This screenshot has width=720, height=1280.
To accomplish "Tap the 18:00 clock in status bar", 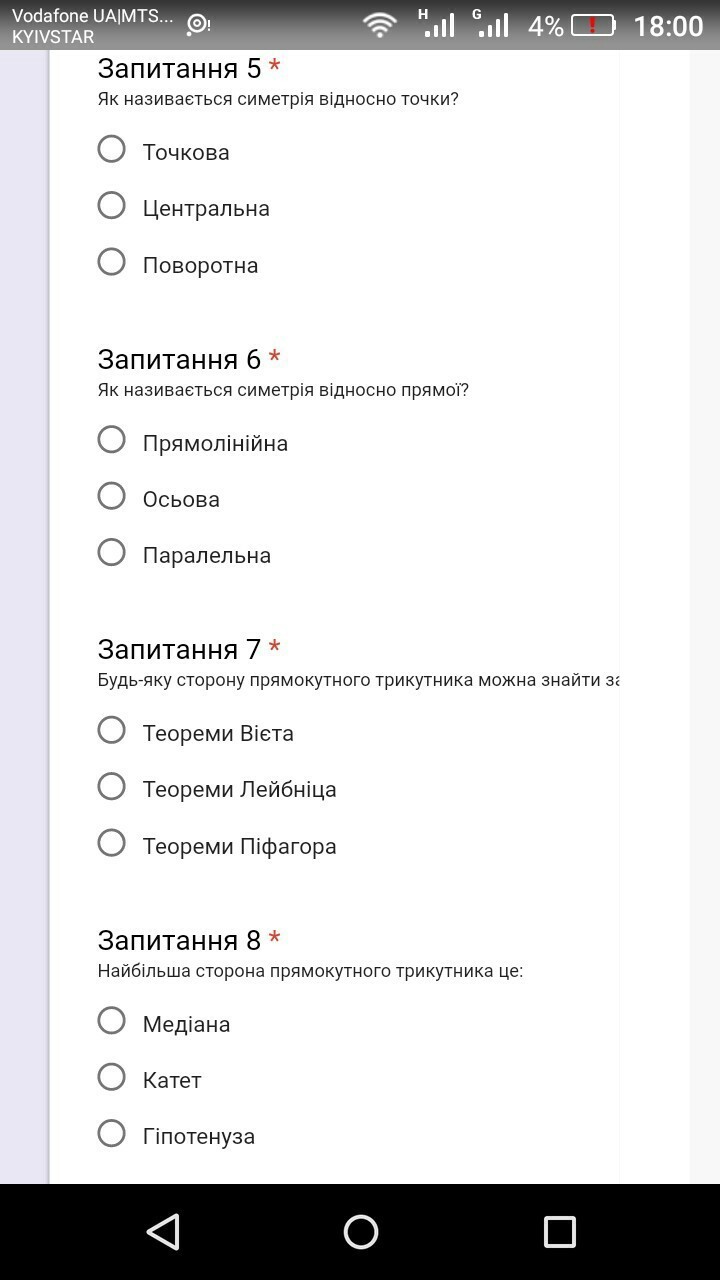I will (668, 26).
